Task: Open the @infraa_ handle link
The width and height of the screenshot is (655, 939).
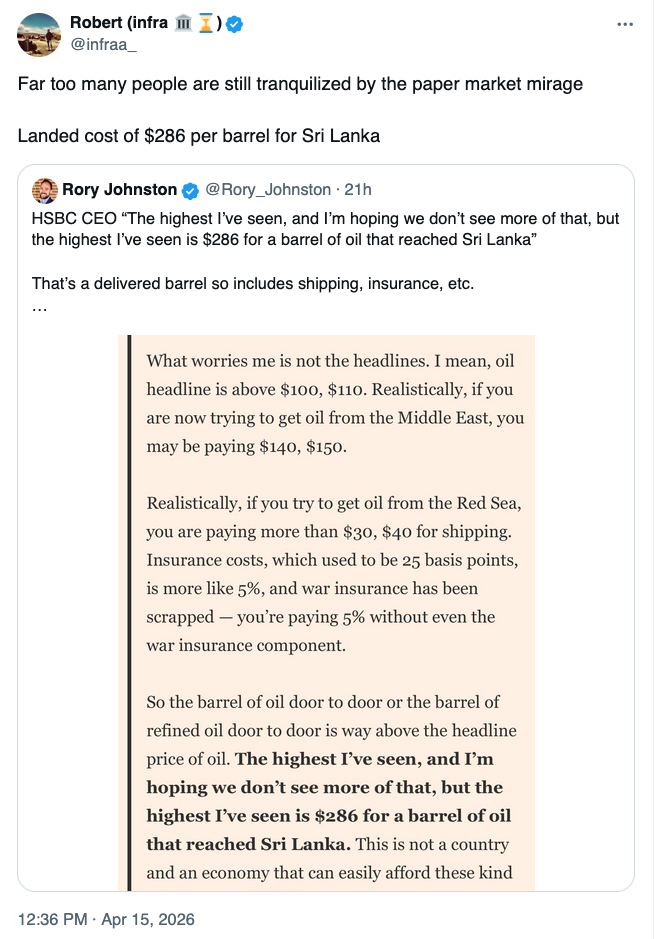Action: (102, 43)
